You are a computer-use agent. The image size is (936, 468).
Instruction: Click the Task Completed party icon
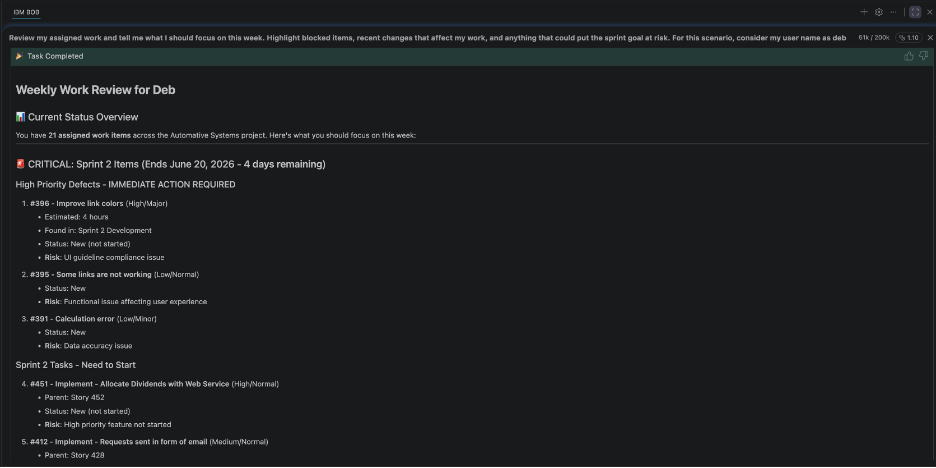click(x=19, y=56)
